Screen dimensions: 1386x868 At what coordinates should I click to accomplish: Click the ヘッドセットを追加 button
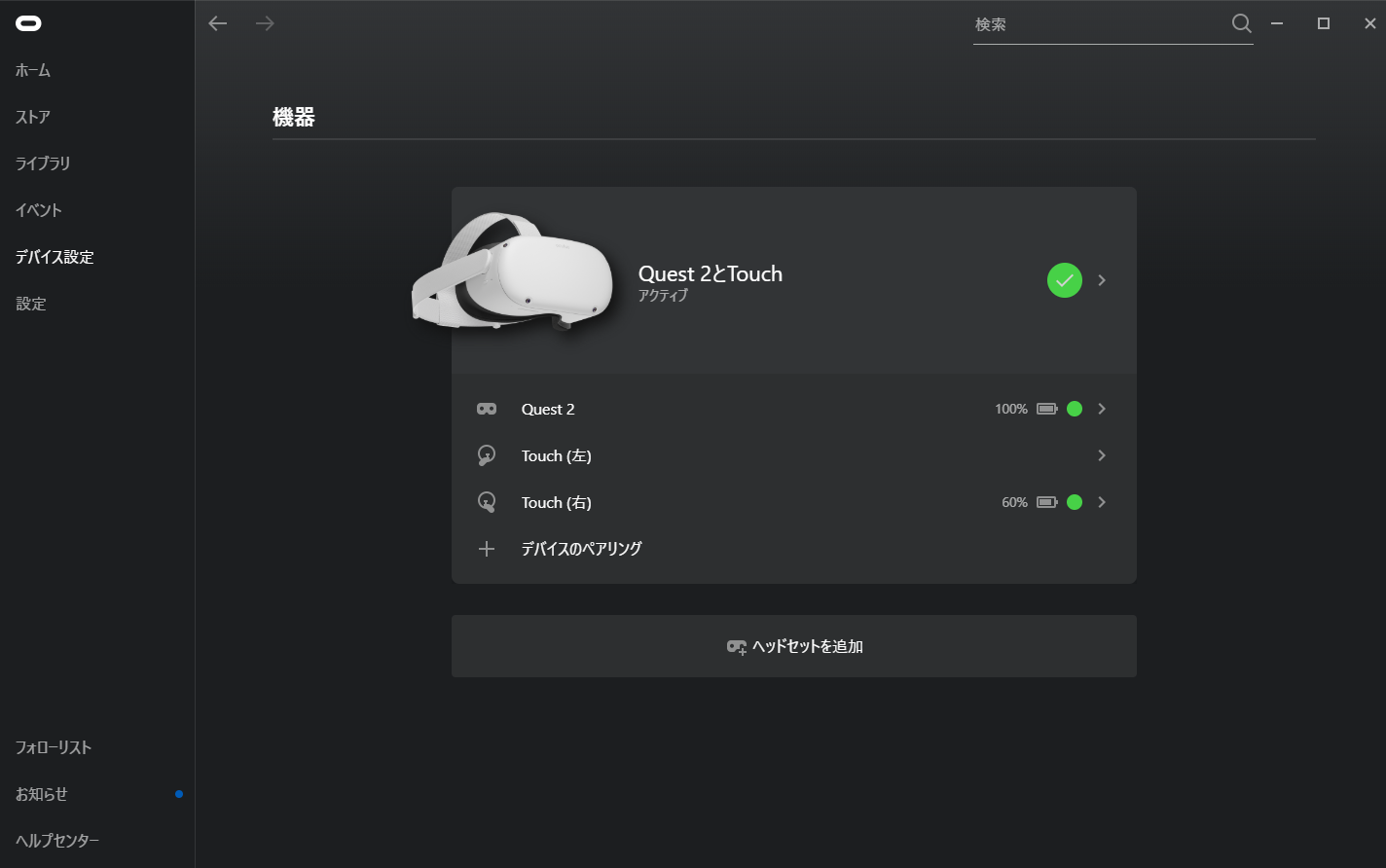click(x=794, y=646)
